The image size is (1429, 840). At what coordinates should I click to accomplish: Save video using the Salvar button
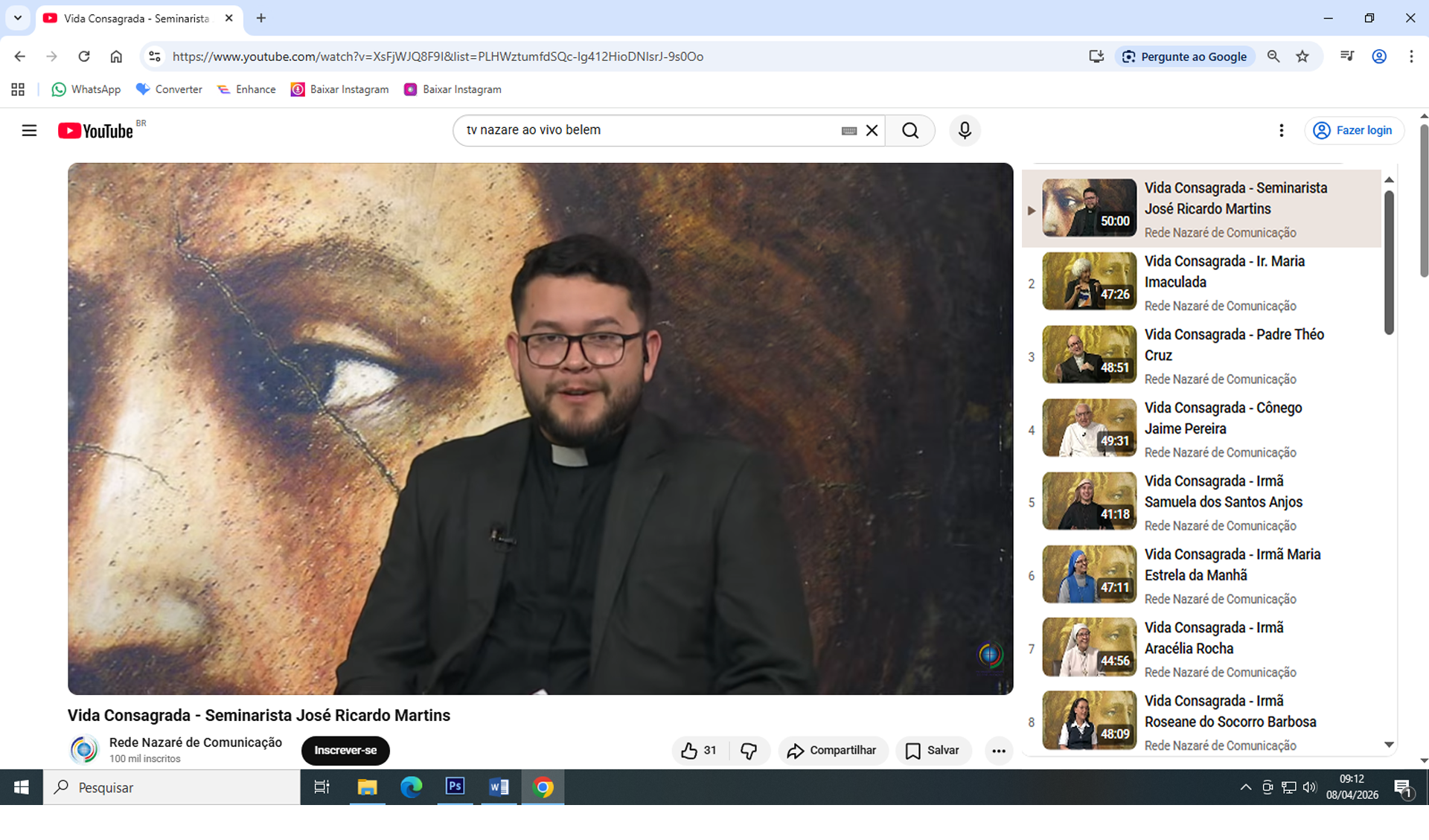pyautogui.click(x=933, y=751)
